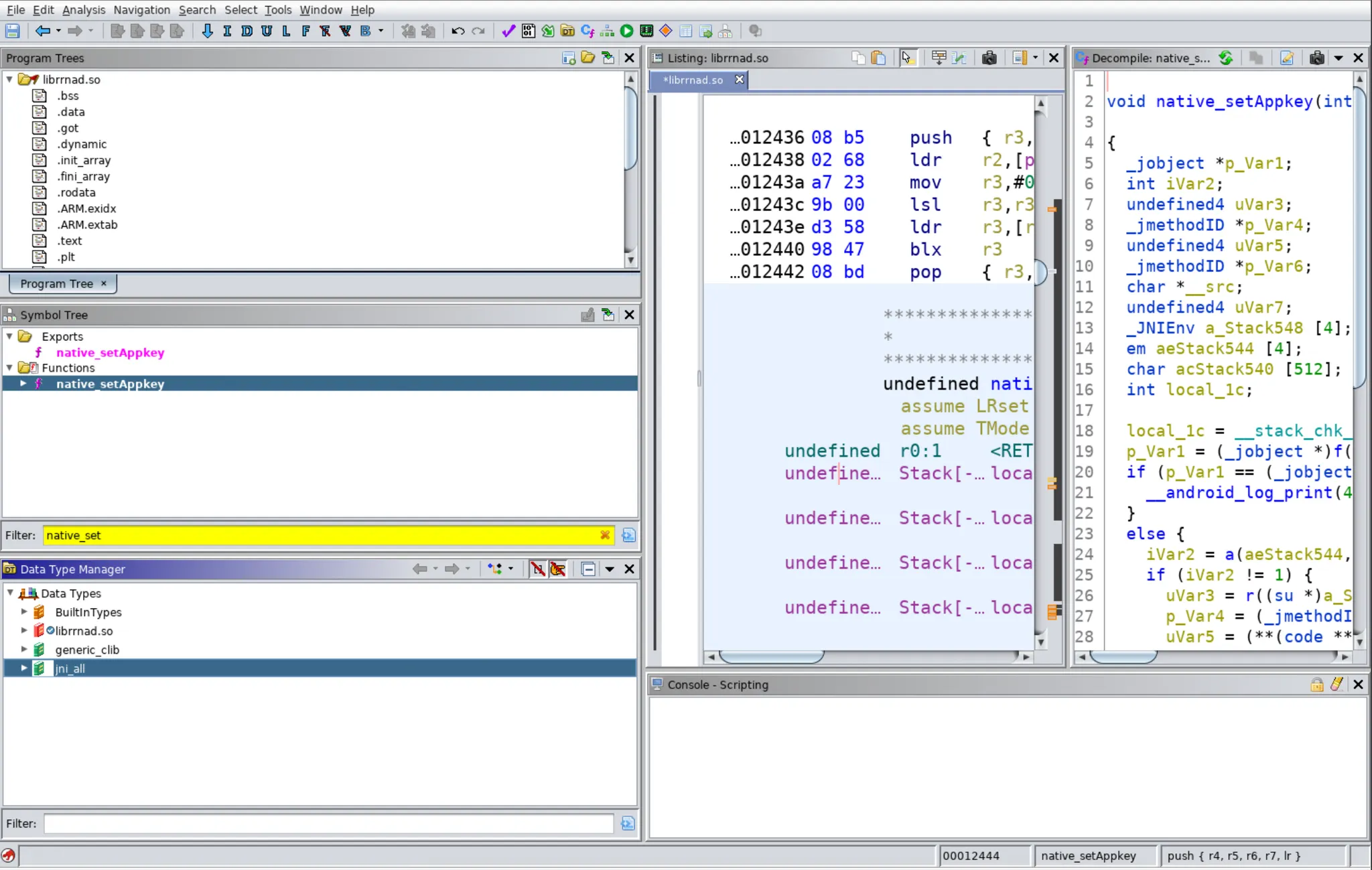Click the Disassemble 'D' toolbar icon

pyautogui.click(x=247, y=31)
